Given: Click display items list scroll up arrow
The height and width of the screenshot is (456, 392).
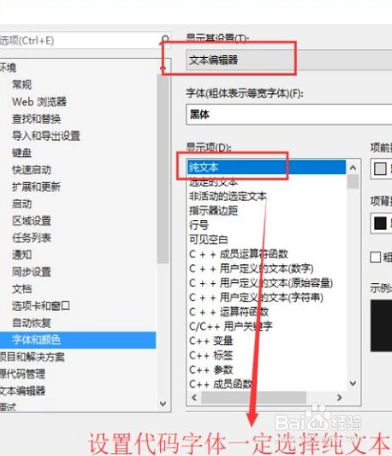Looking at the screenshot, I should coord(353,167).
